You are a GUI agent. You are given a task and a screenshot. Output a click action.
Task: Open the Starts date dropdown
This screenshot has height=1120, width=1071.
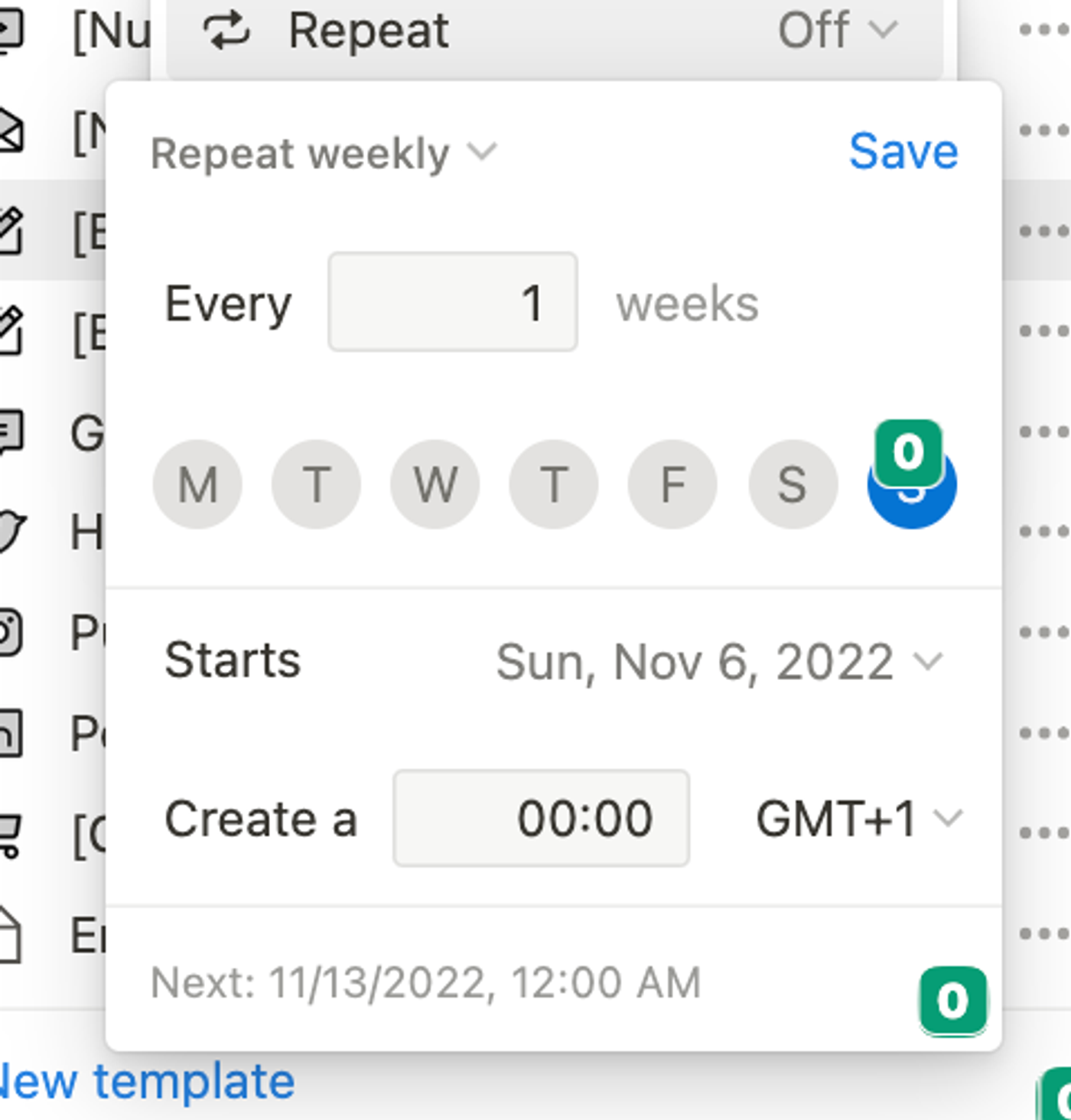(x=719, y=662)
